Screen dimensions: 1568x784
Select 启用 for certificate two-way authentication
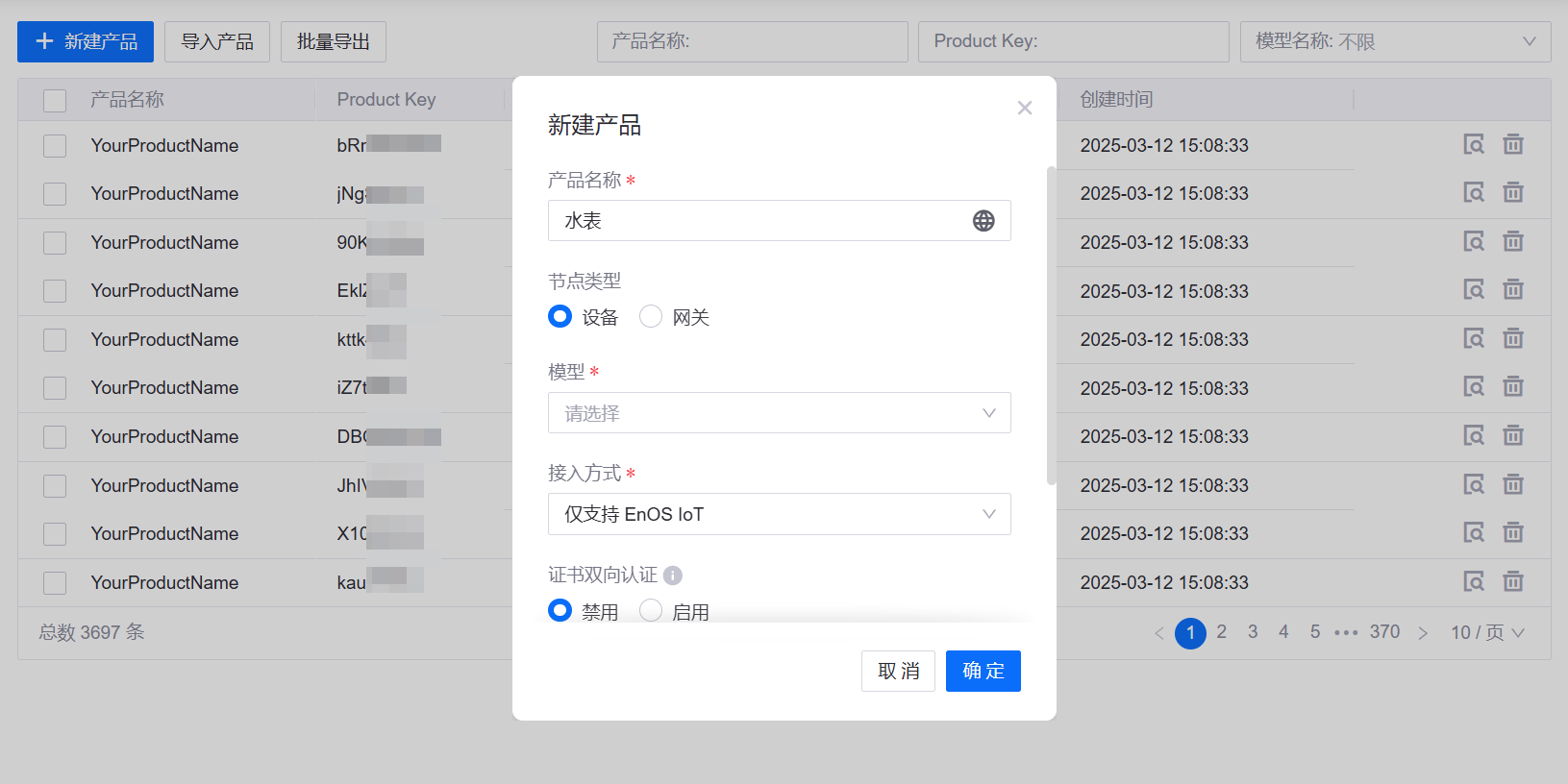(651, 611)
